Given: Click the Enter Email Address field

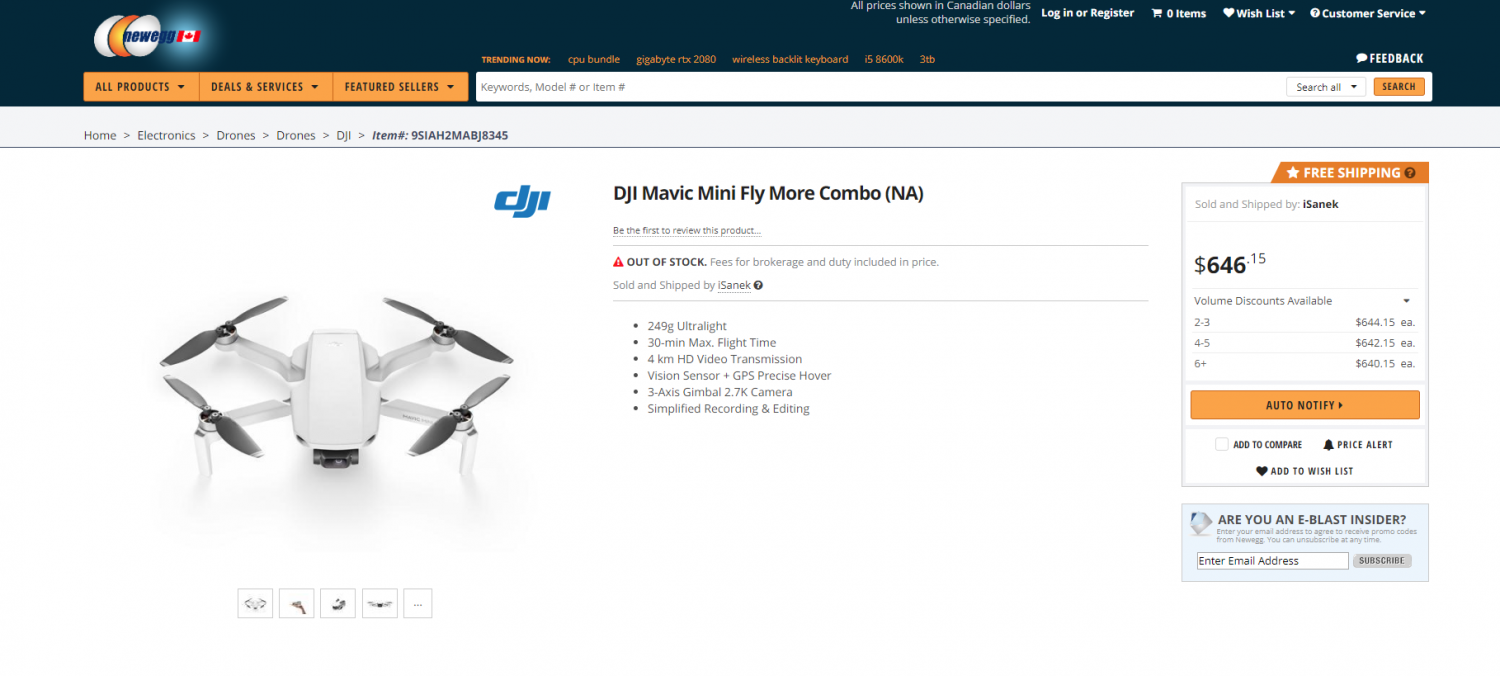Looking at the screenshot, I should (1272, 561).
